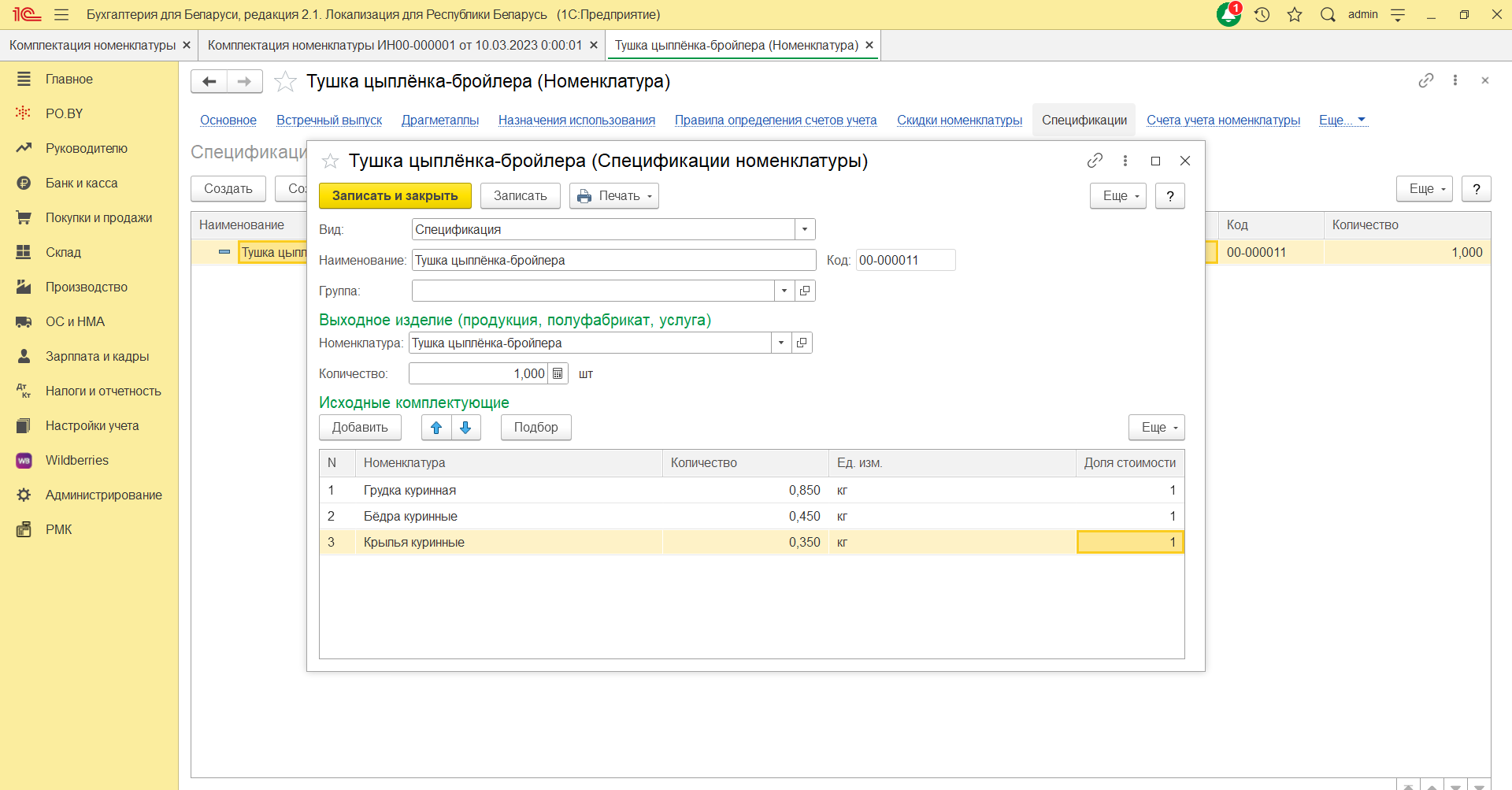Image resolution: width=1512 pixels, height=790 pixels.
Task: Select the Грудка куринная row
Action: tap(409, 491)
